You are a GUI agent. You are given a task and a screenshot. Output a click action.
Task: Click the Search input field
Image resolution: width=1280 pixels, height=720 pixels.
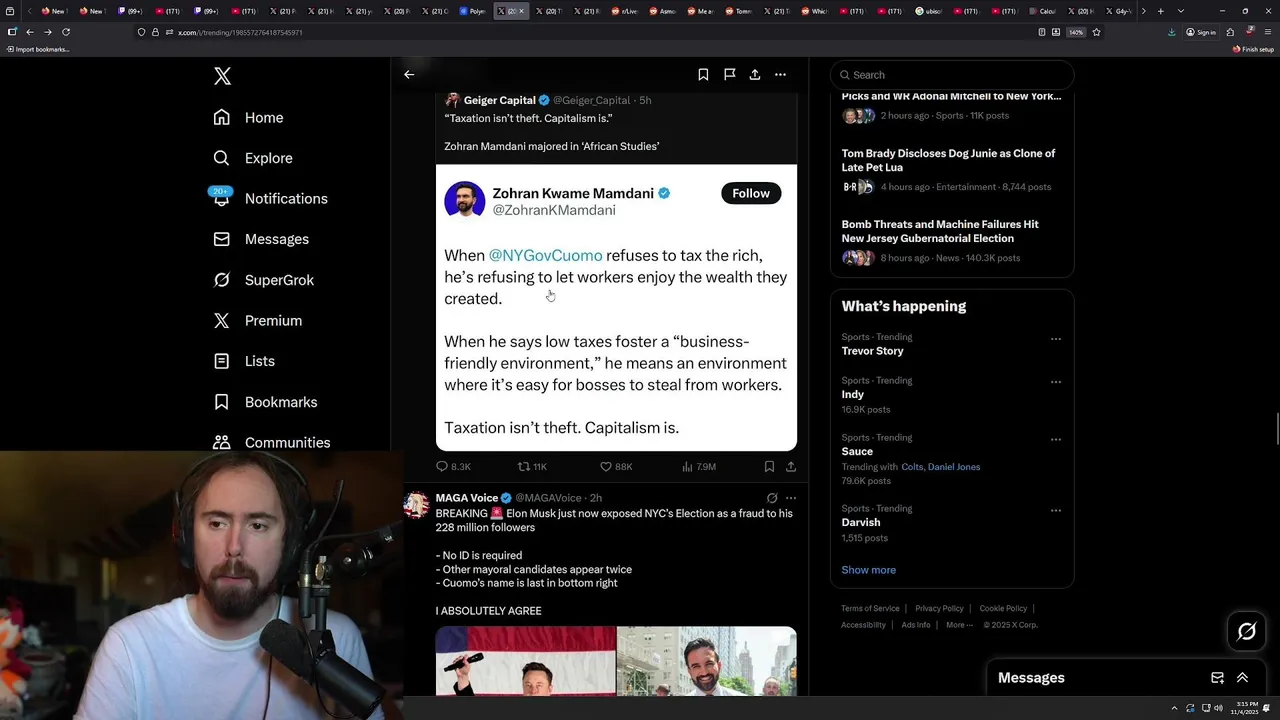tap(952, 75)
